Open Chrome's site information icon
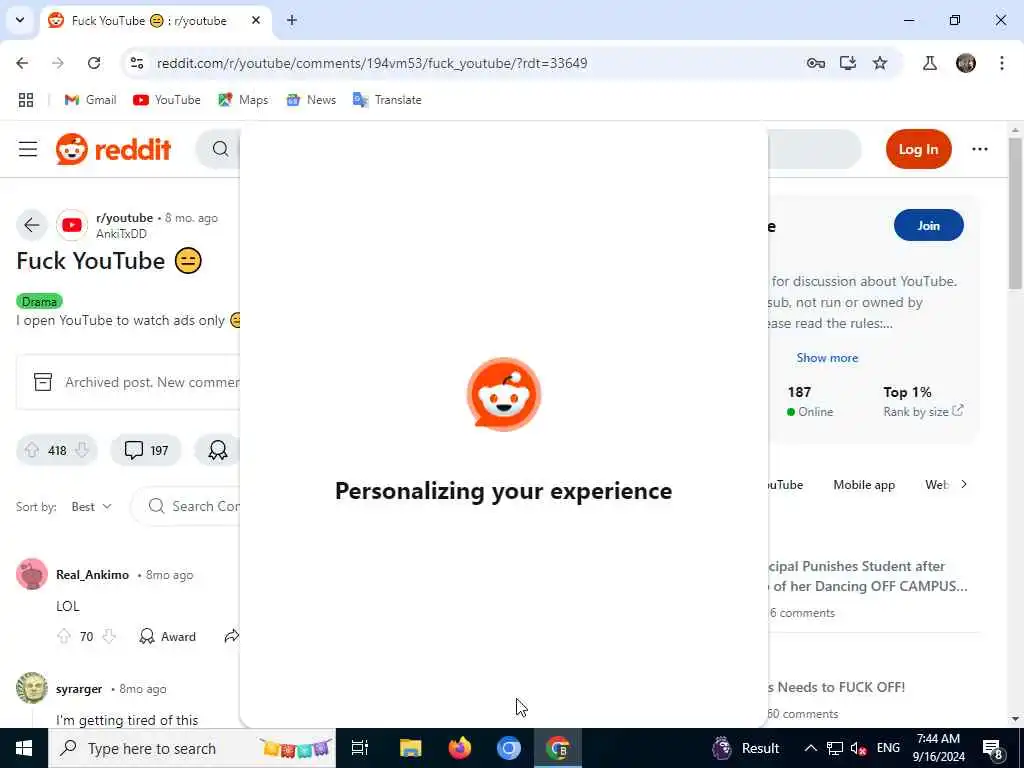The width and height of the screenshot is (1024, 768). 137,63
